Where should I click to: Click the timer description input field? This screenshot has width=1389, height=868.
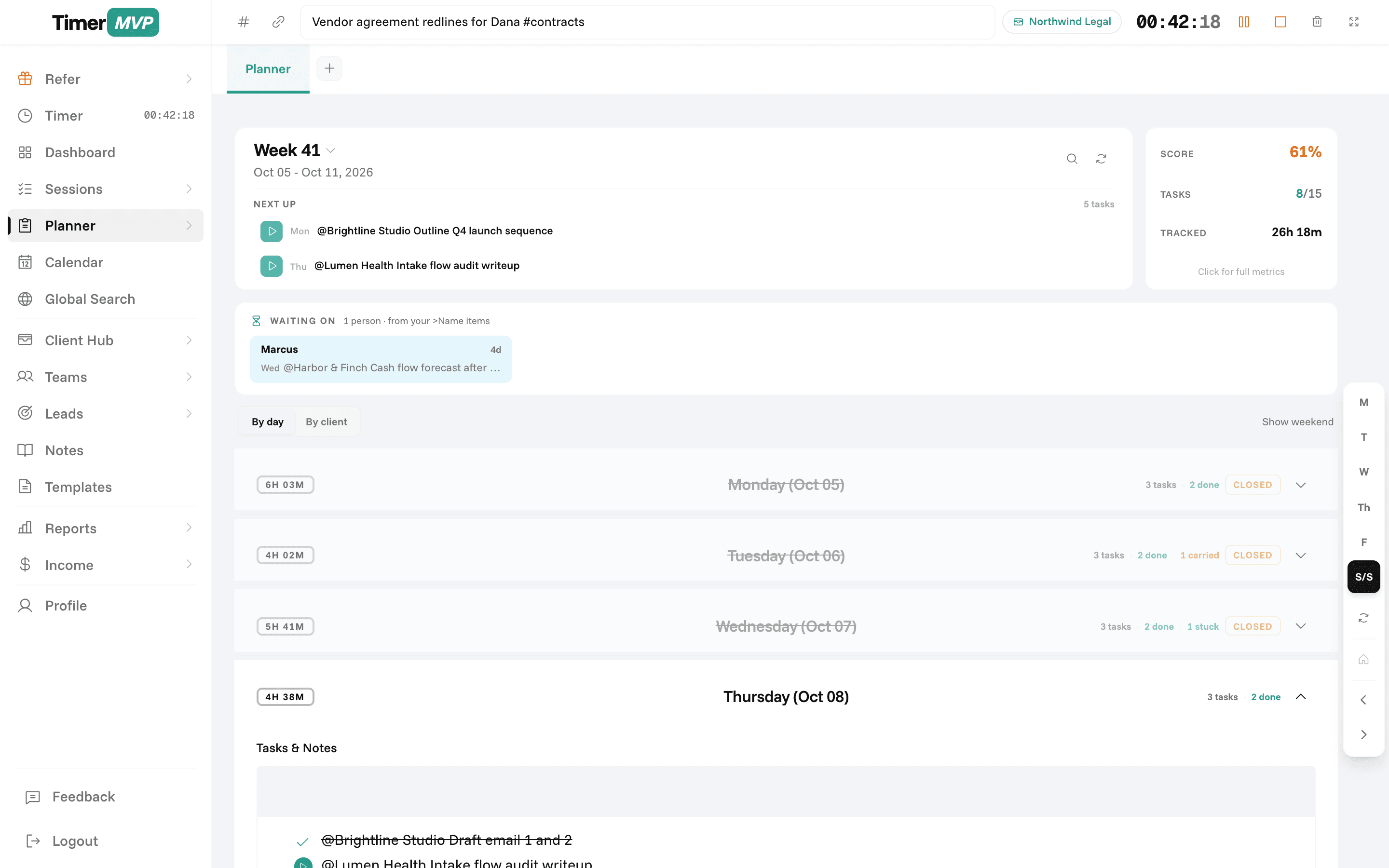[x=647, y=22]
